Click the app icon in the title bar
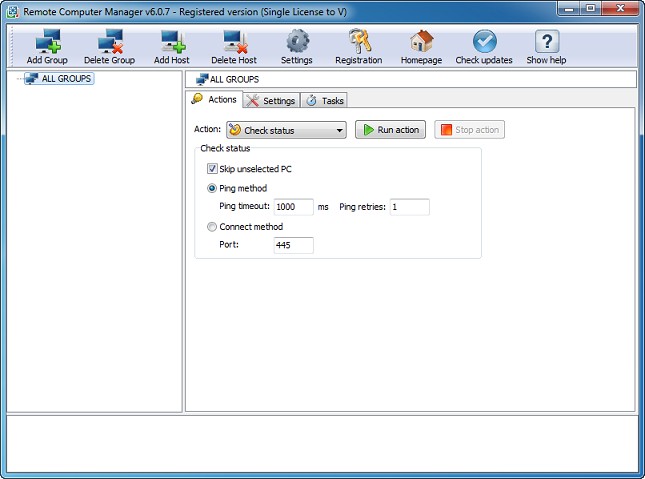Image resolution: width=645 pixels, height=479 pixels. tap(12, 12)
